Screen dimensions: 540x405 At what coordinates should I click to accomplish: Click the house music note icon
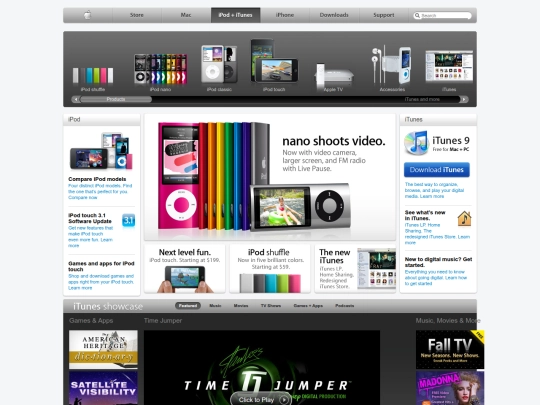click(x=464, y=218)
